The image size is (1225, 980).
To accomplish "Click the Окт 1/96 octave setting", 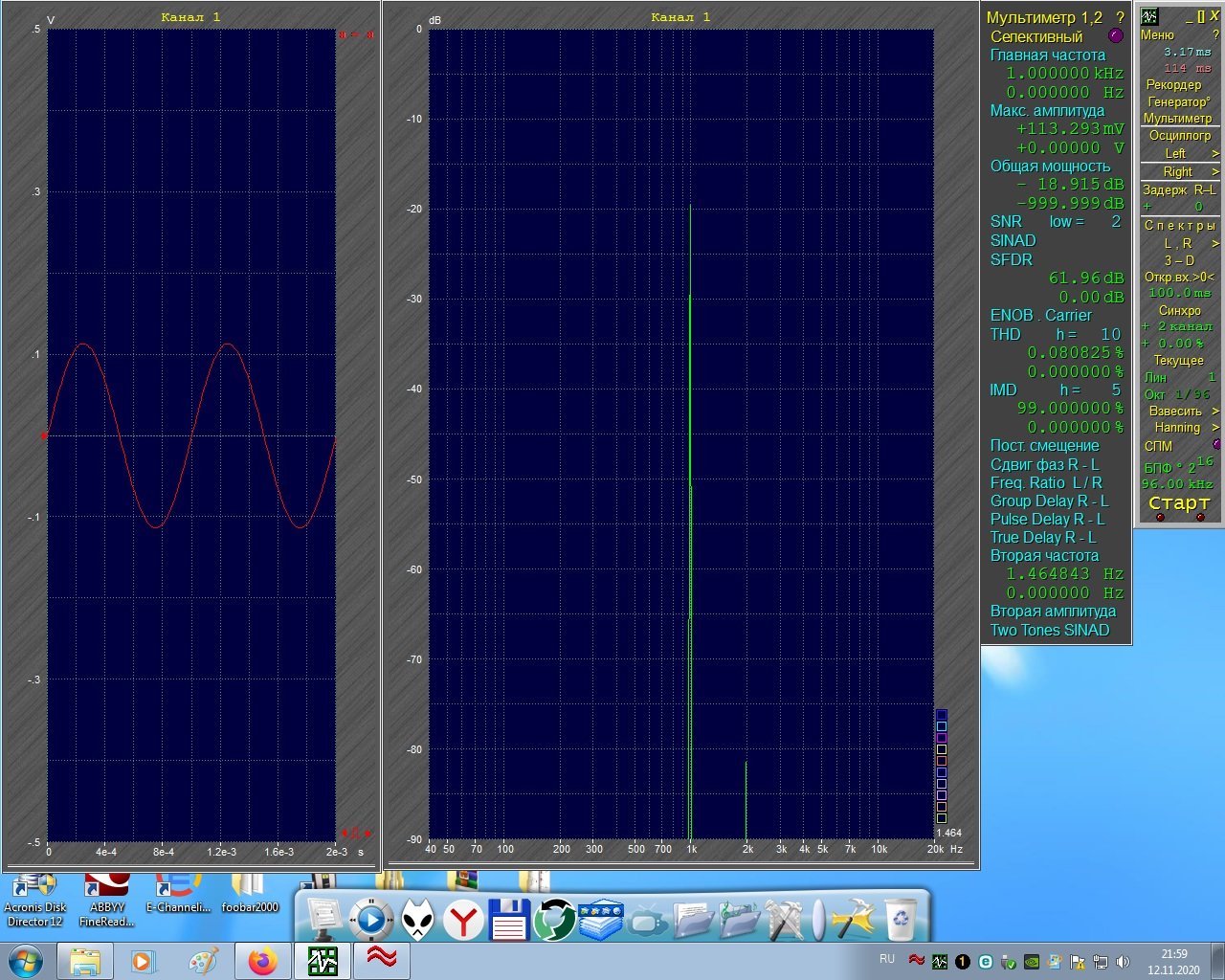I will (1177, 394).
